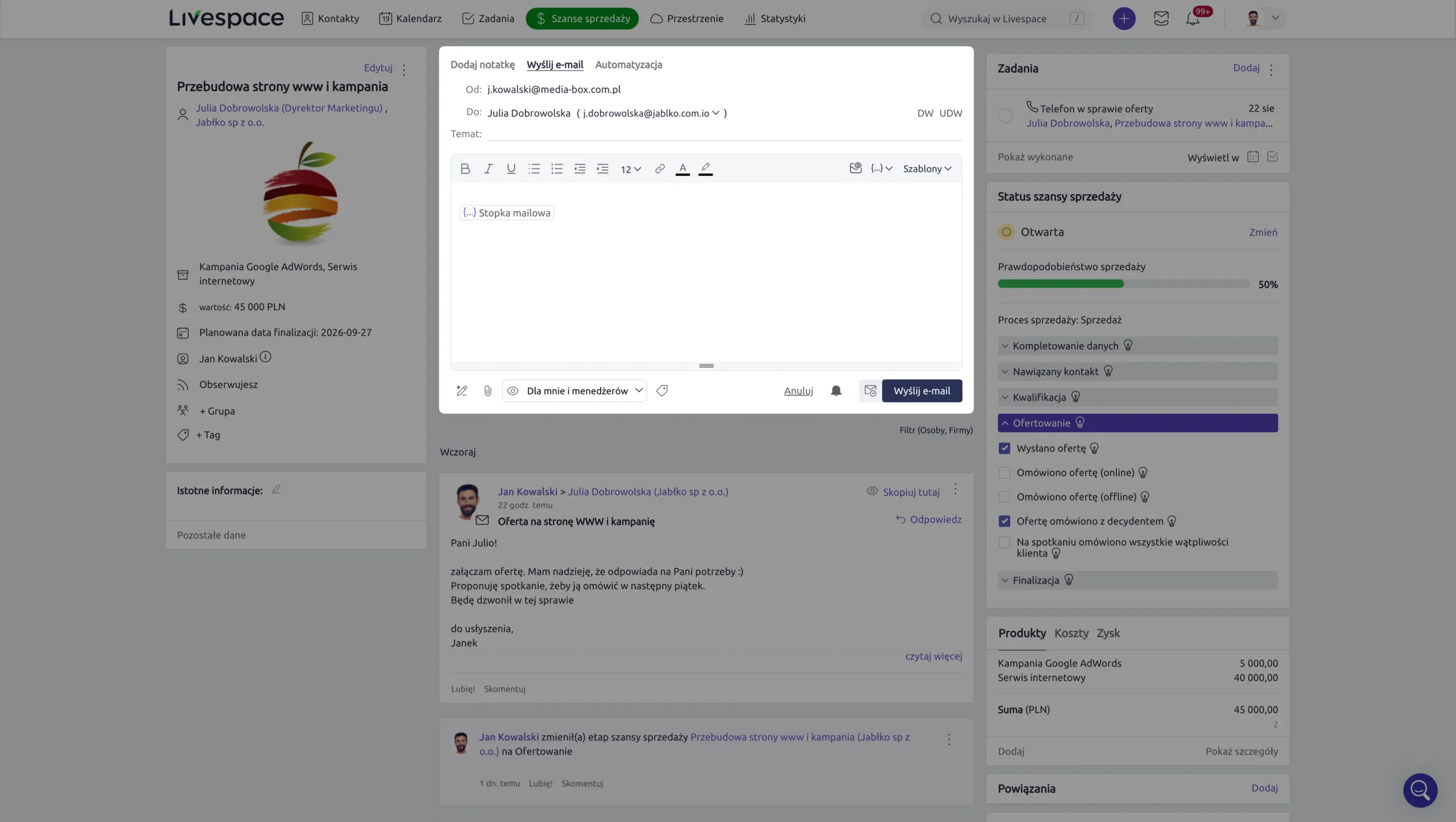Click the Jabłko apple logo thumbnail

301,193
